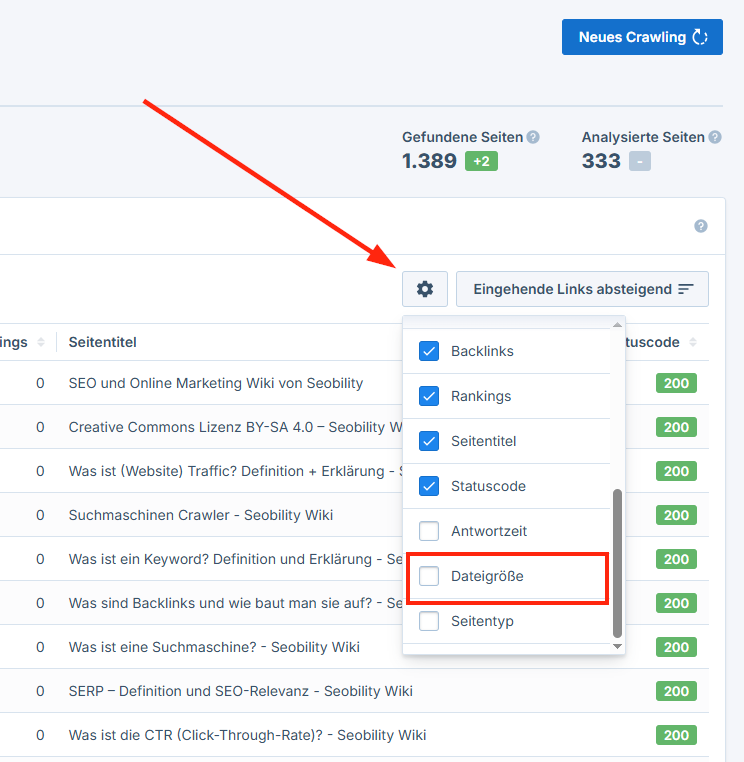Click help icon next to Gefundene Seiten
Screen dimensions: 744x762
click(x=533, y=137)
